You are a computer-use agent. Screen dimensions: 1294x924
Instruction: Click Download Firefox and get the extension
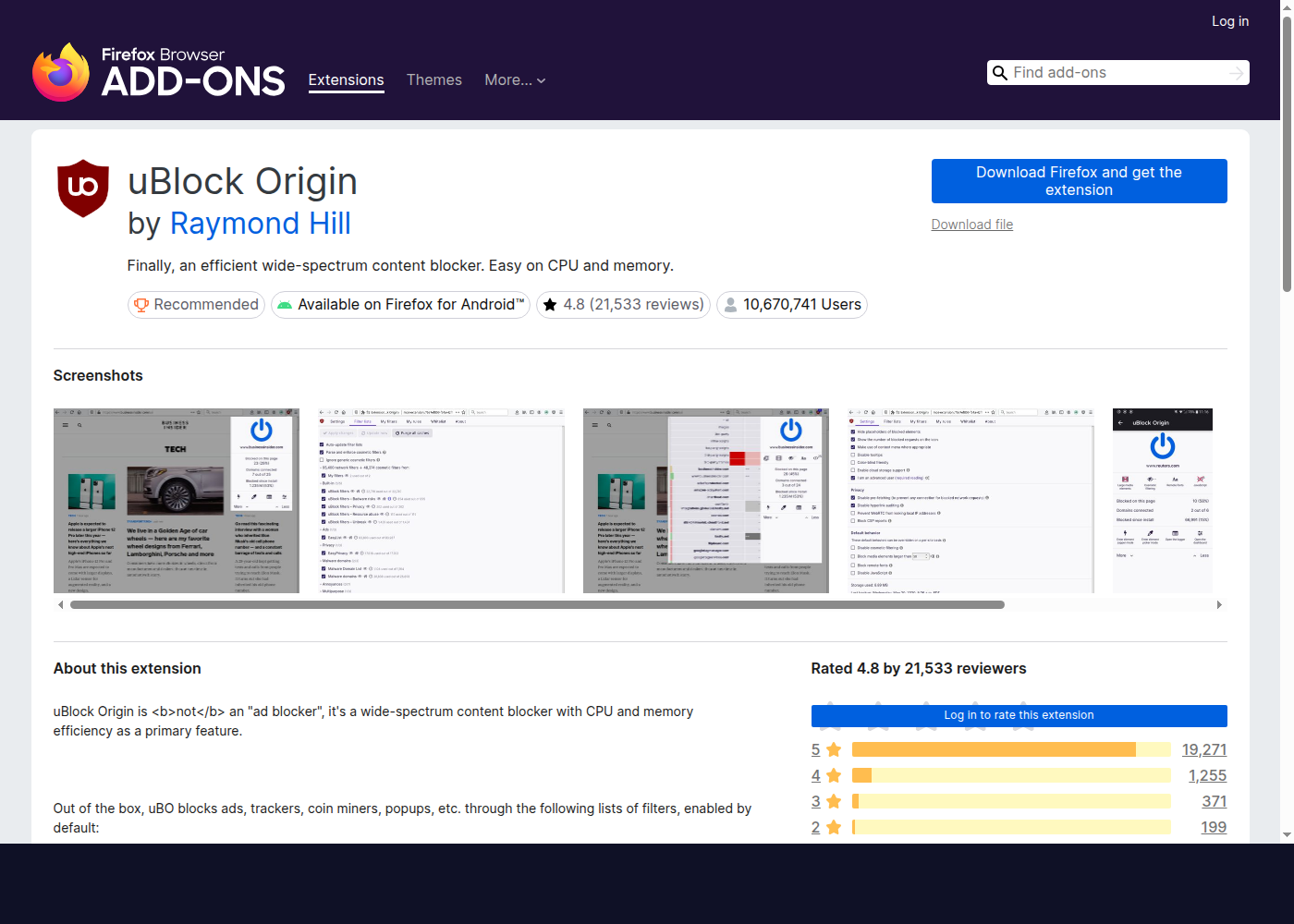tap(1079, 180)
